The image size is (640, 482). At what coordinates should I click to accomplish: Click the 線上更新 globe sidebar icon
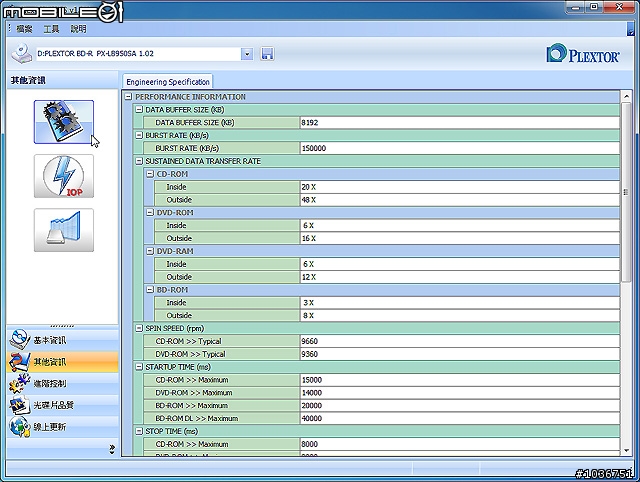pyautogui.click(x=19, y=426)
